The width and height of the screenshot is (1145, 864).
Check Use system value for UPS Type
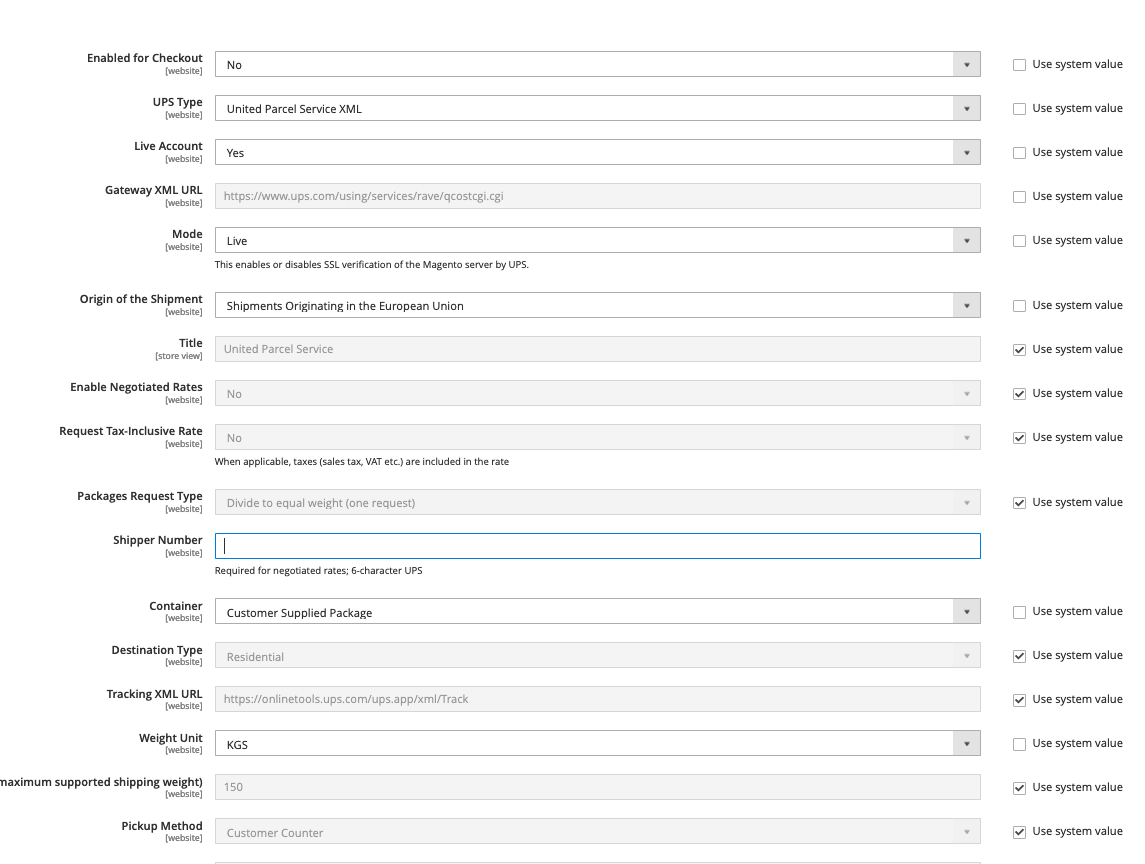[x=1020, y=109]
